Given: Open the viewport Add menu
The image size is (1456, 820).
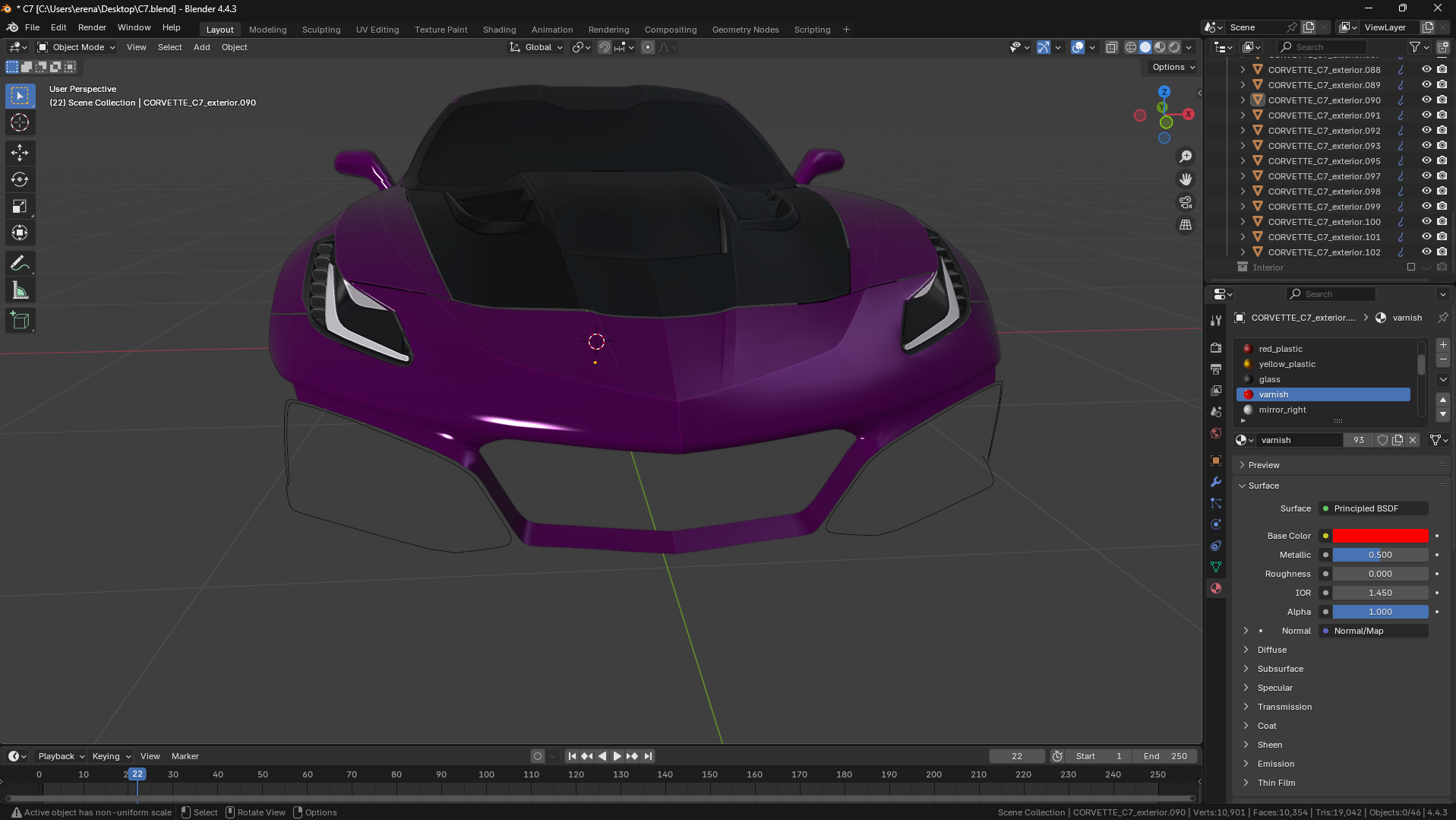Looking at the screenshot, I should [x=201, y=47].
